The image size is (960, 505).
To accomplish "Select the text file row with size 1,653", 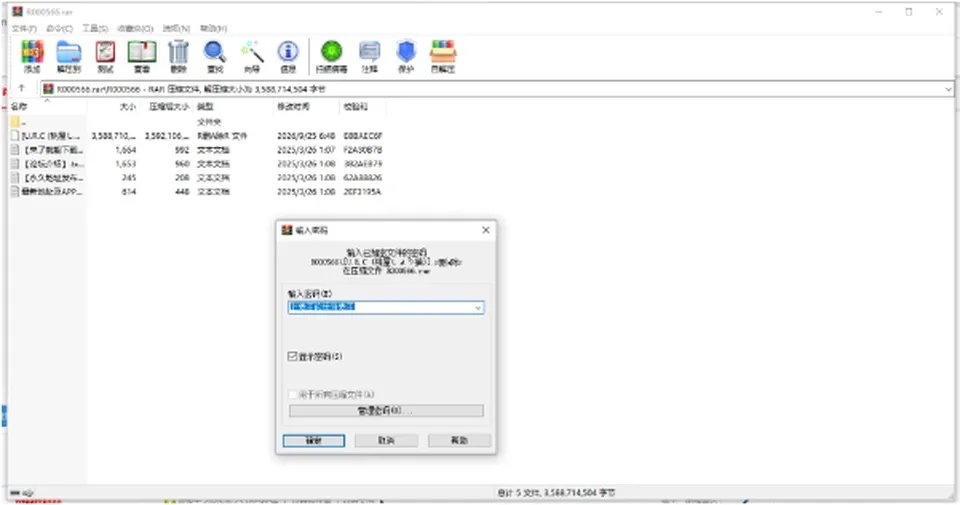I will click(197, 163).
